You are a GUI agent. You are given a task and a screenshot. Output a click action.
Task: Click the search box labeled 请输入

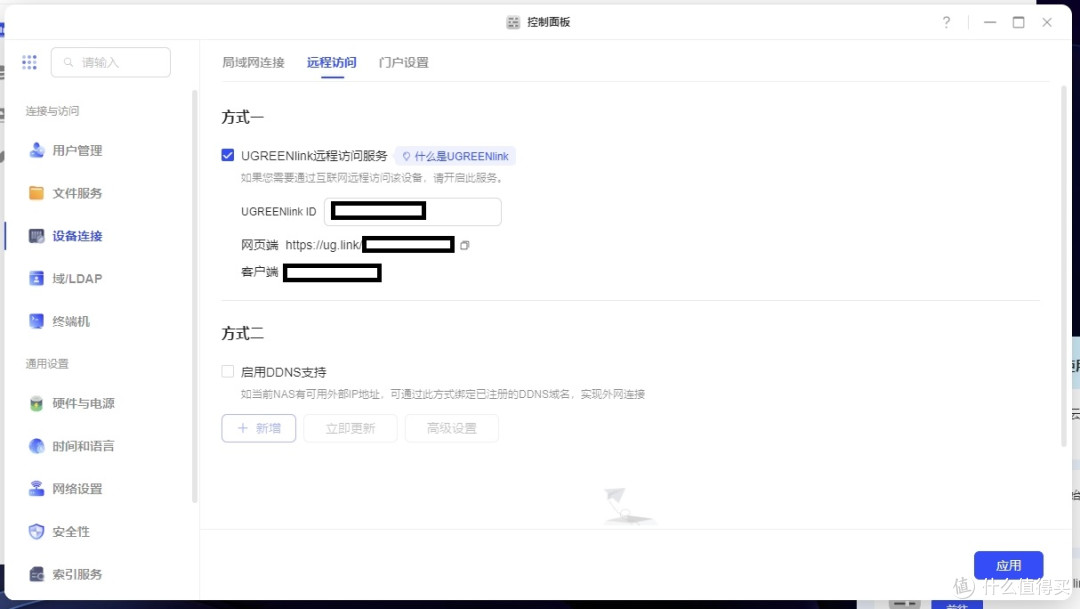(111, 62)
